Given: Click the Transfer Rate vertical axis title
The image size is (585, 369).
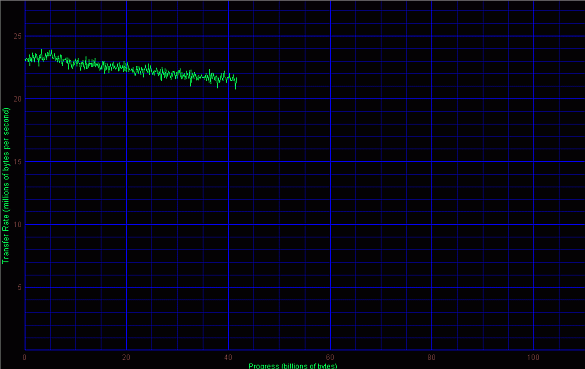Looking at the screenshot, I should click(x=6, y=185).
